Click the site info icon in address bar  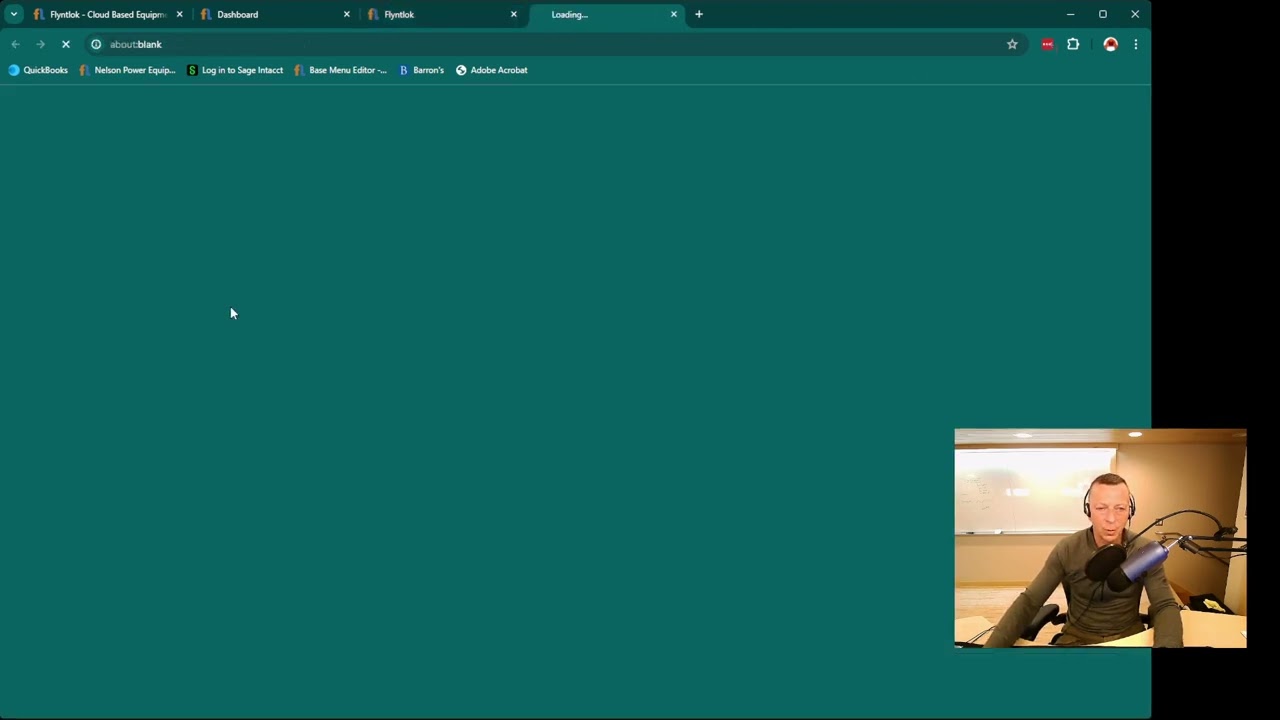pos(96,44)
